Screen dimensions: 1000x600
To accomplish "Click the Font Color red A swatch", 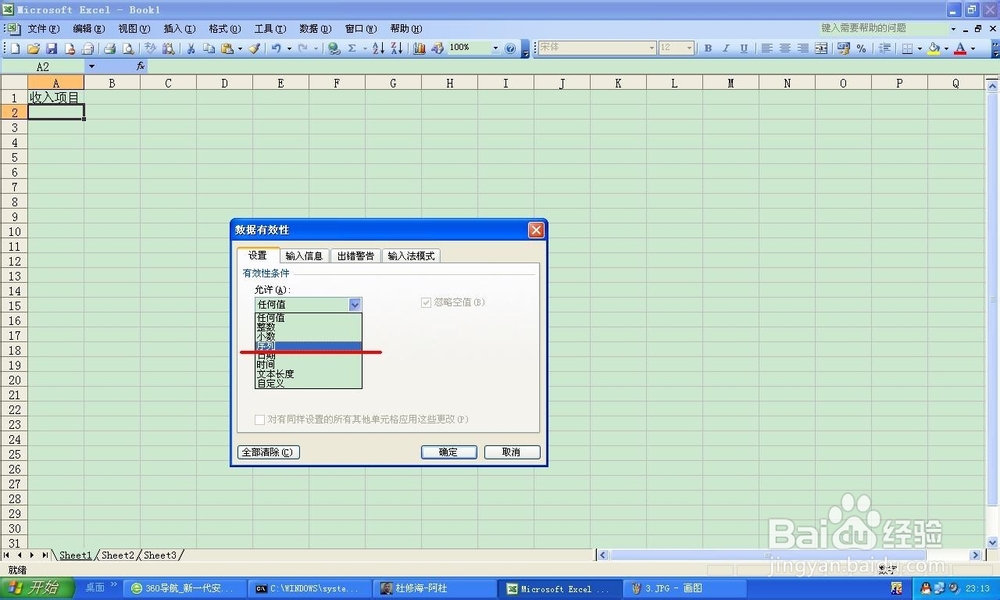I will click(x=960, y=48).
